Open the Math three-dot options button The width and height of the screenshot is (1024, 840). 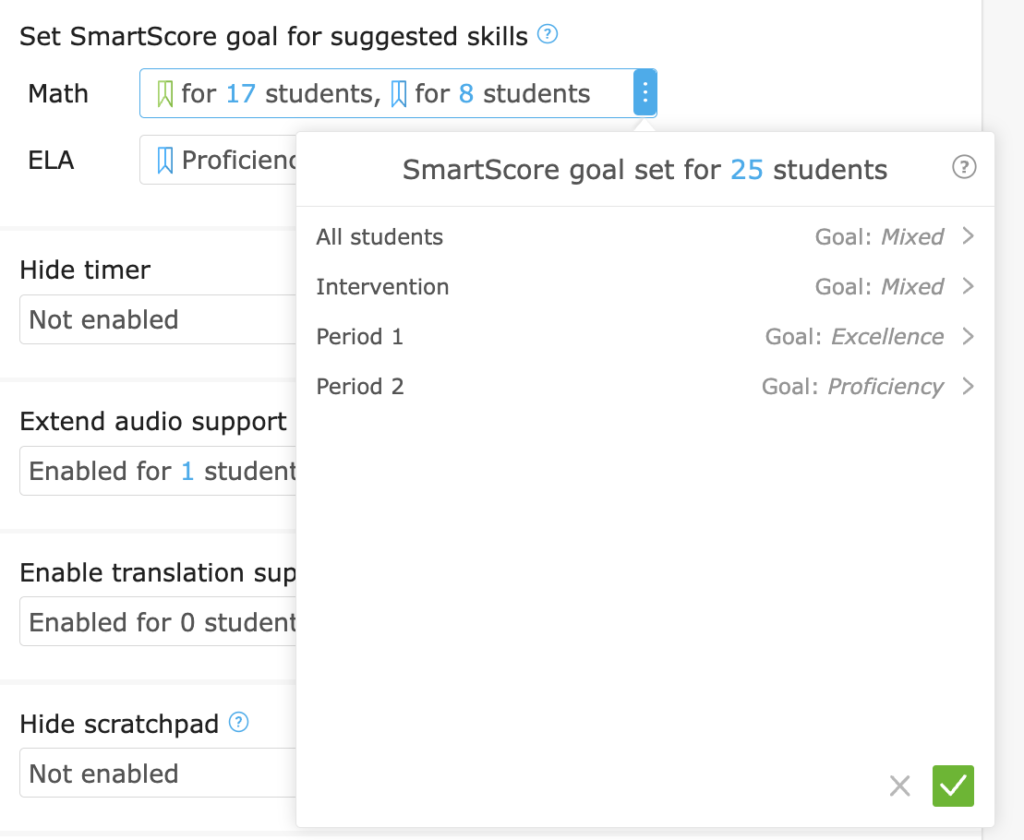click(645, 94)
